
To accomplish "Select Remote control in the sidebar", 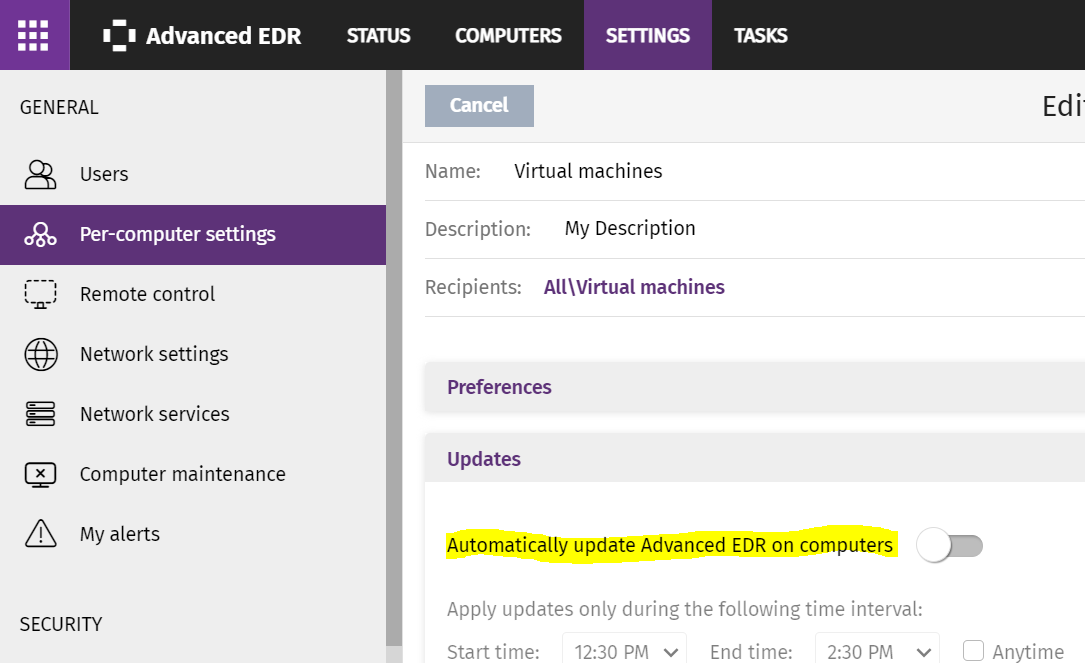I will [x=192, y=294].
